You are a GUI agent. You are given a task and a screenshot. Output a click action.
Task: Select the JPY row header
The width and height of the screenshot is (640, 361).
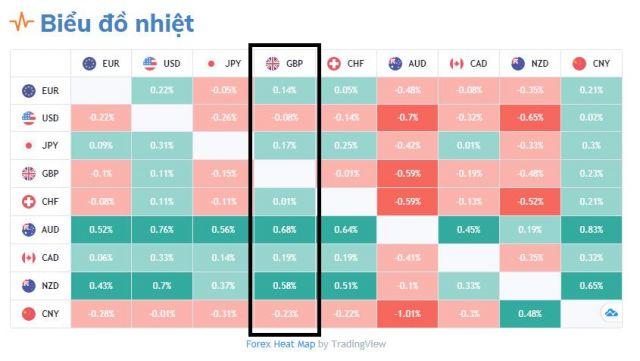(x=40, y=146)
